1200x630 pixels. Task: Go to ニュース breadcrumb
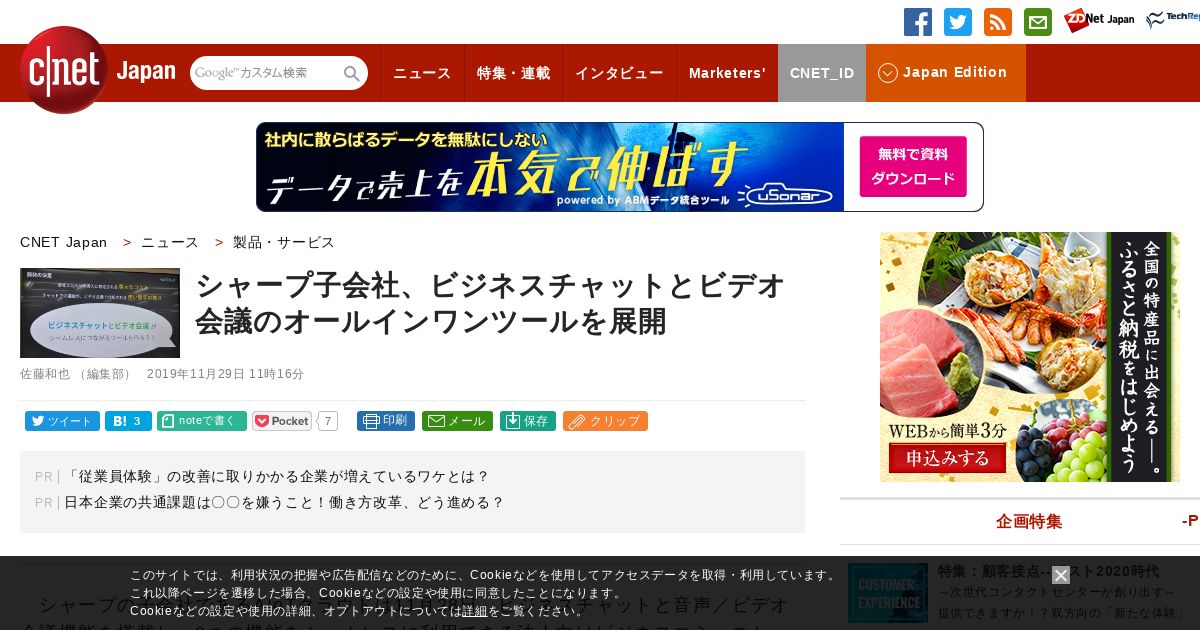[170, 242]
